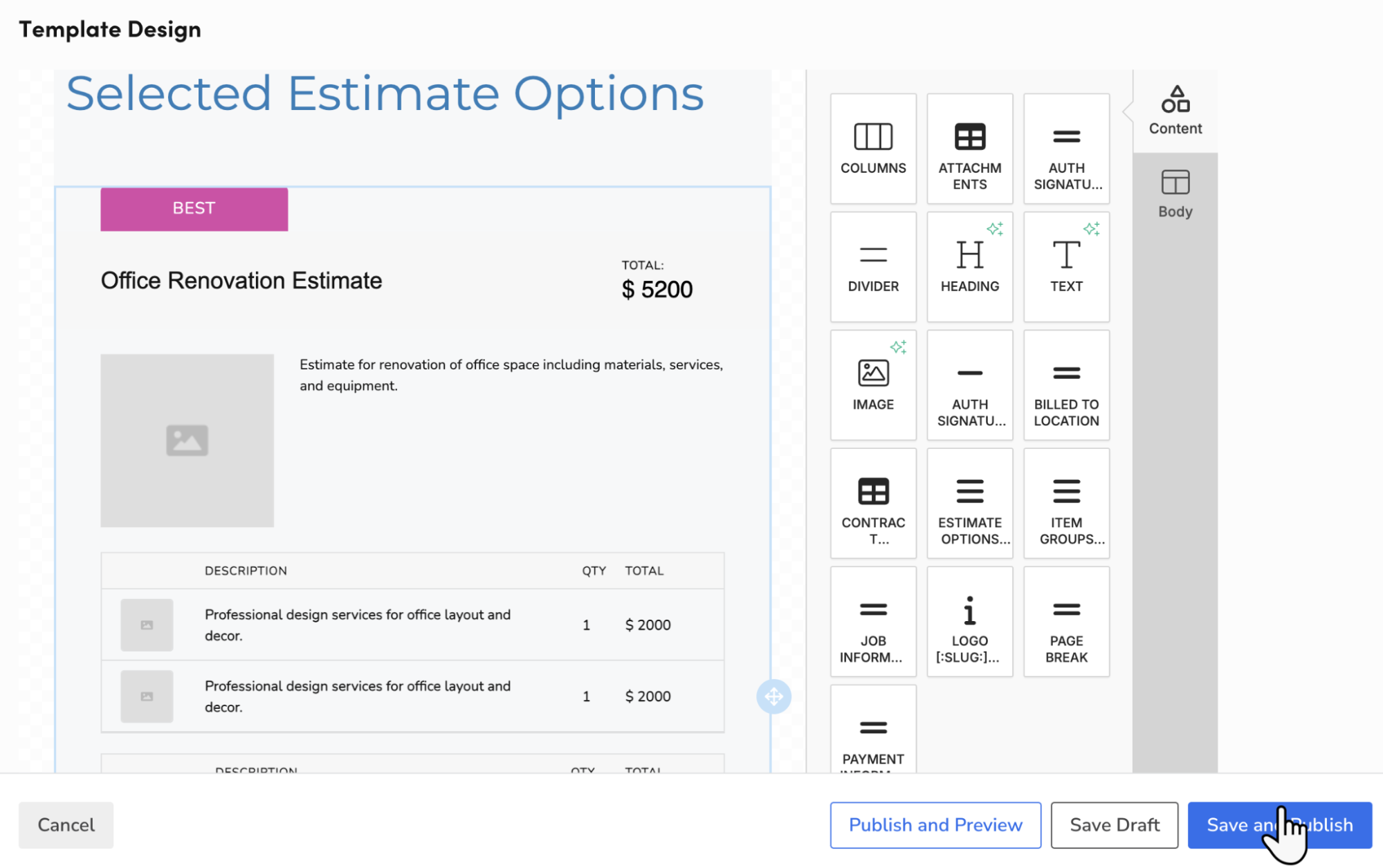This screenshot has width=1383, height=868.
Task: Click the Cancel button
Action: tap(66, 824)
